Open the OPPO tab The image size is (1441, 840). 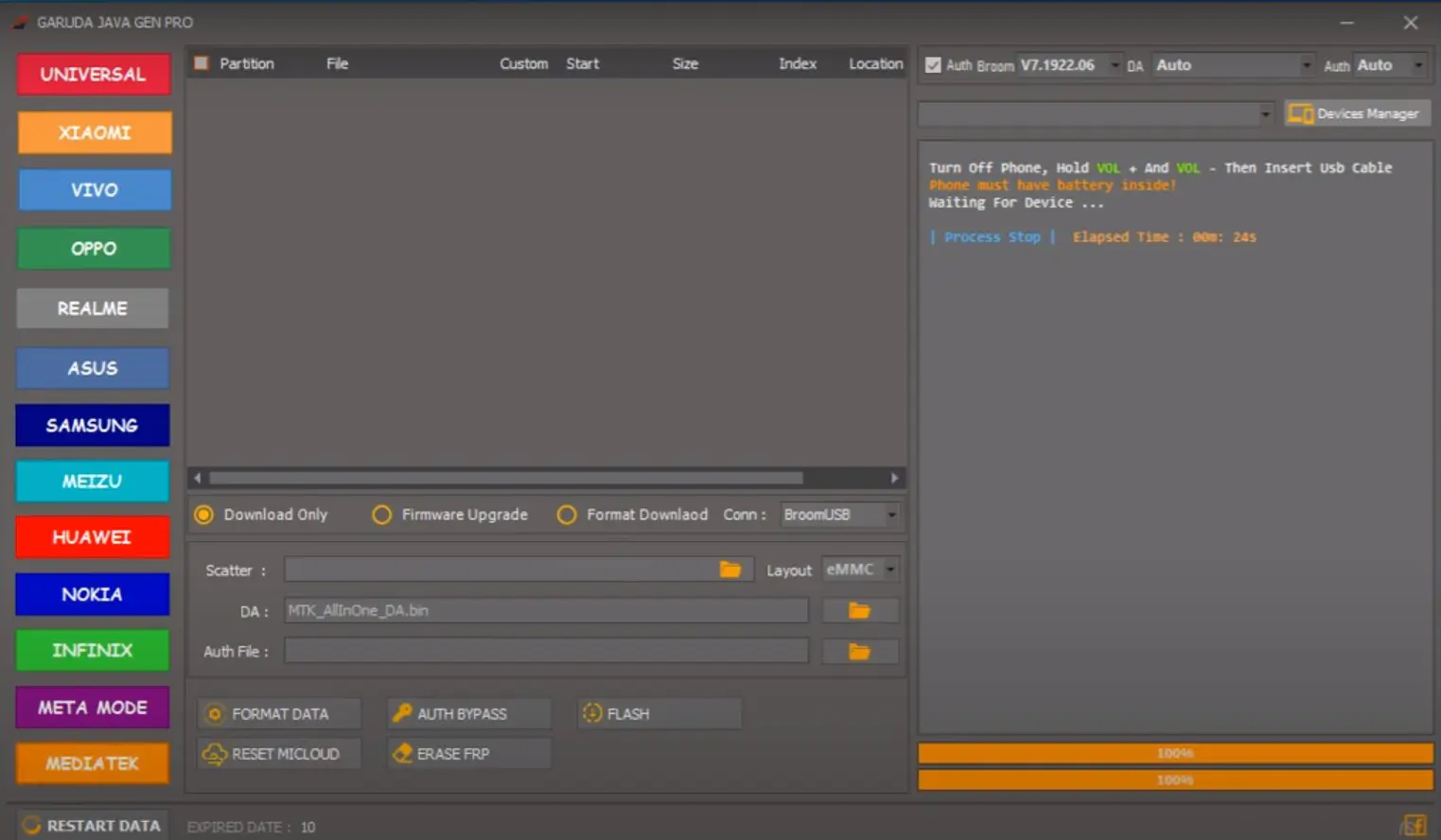pyautogui.click(x=94, y=249)
